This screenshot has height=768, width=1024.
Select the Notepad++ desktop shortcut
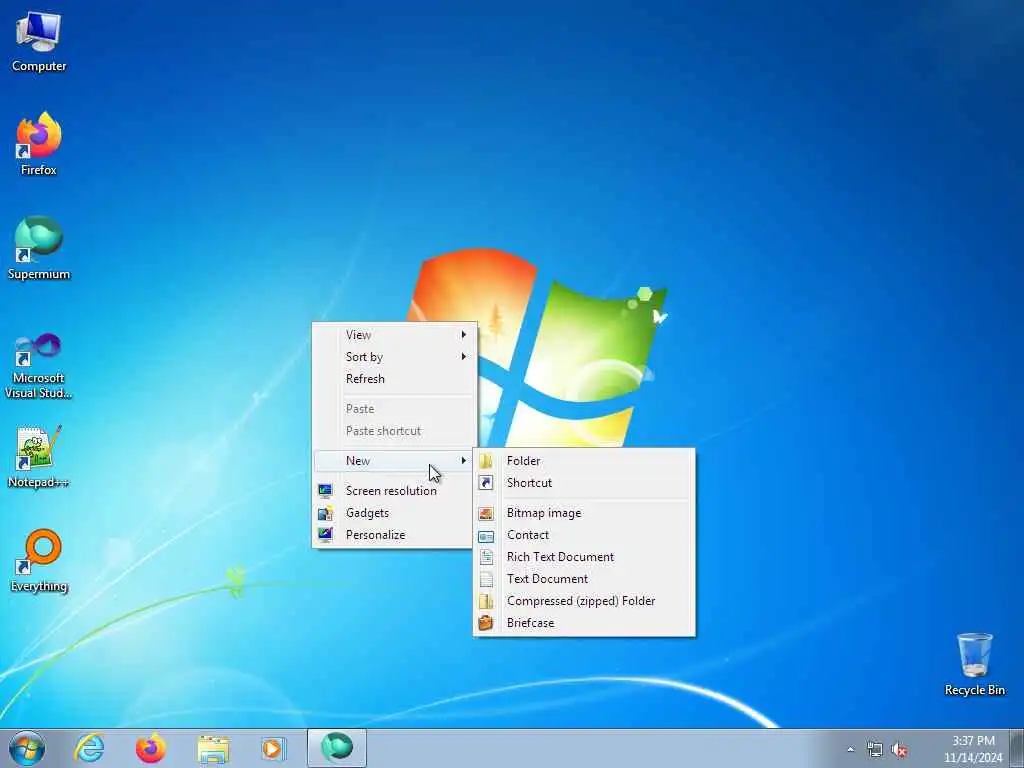pos(39,456)
